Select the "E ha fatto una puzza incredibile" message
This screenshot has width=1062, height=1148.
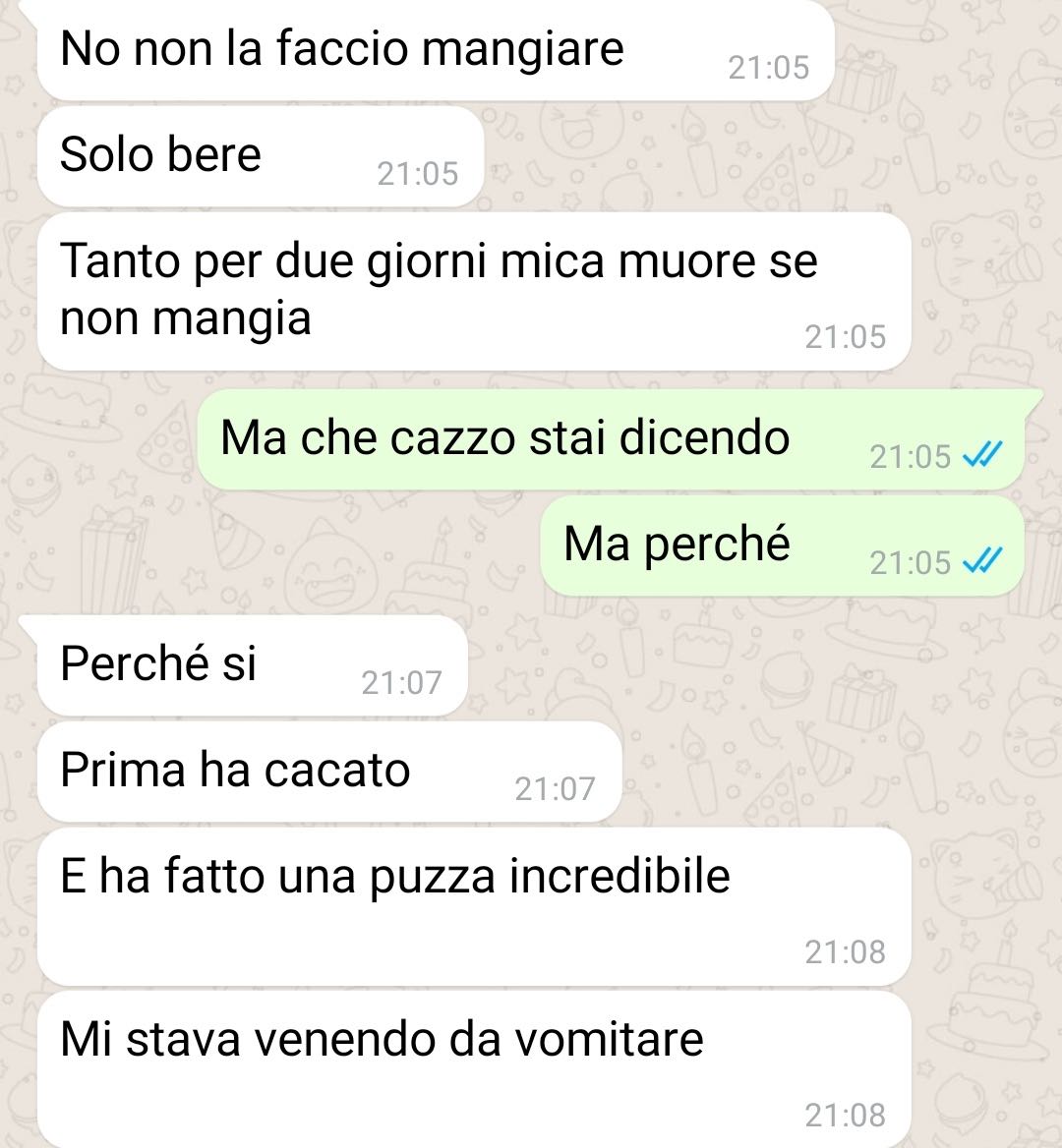pos(474,906)
